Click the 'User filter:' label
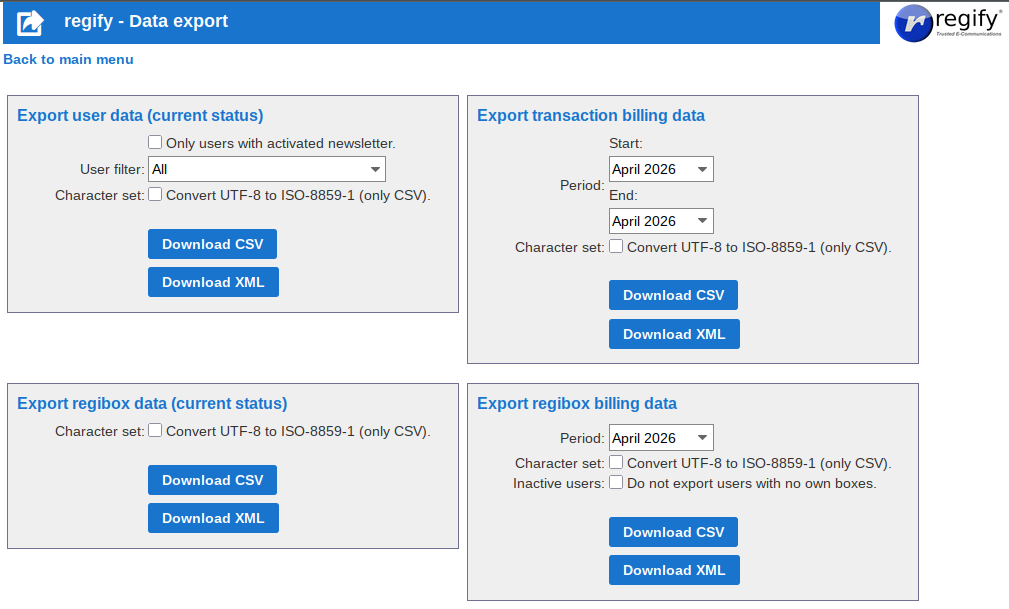 click(113, 169)
